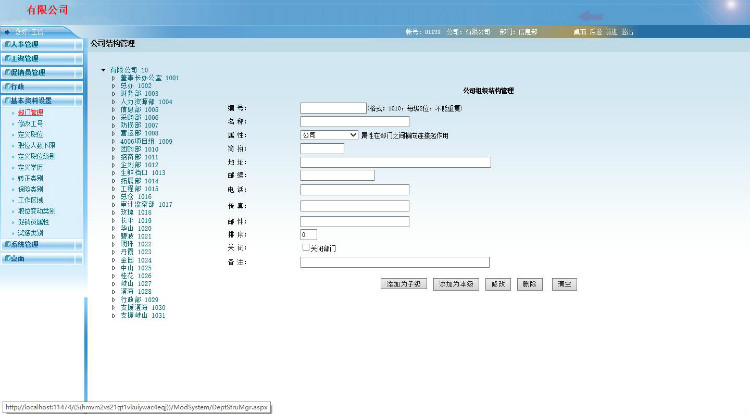Screen dimensions: 750x414
Task: Select department label with code 1011
Action: pyautogui.click(x=139, y=157)
